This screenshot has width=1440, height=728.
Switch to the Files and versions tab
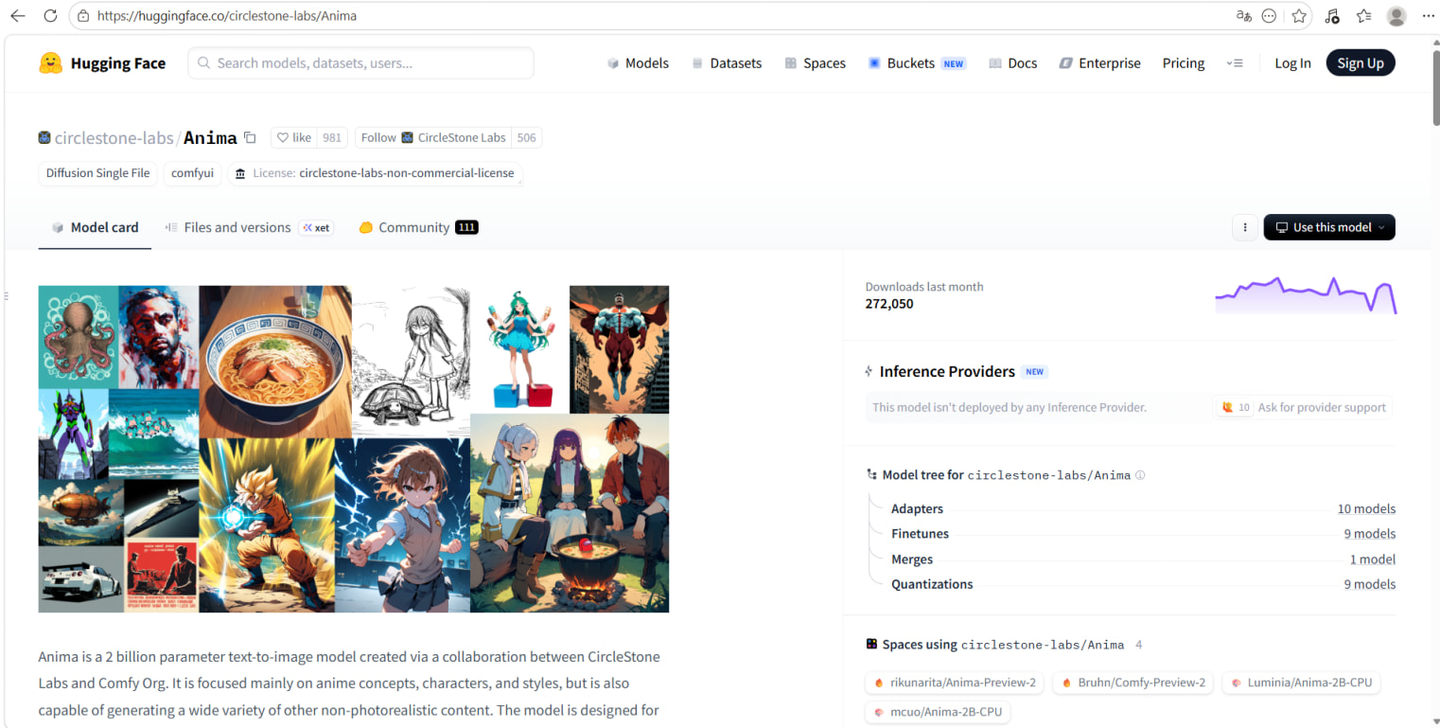pos(248,228)
